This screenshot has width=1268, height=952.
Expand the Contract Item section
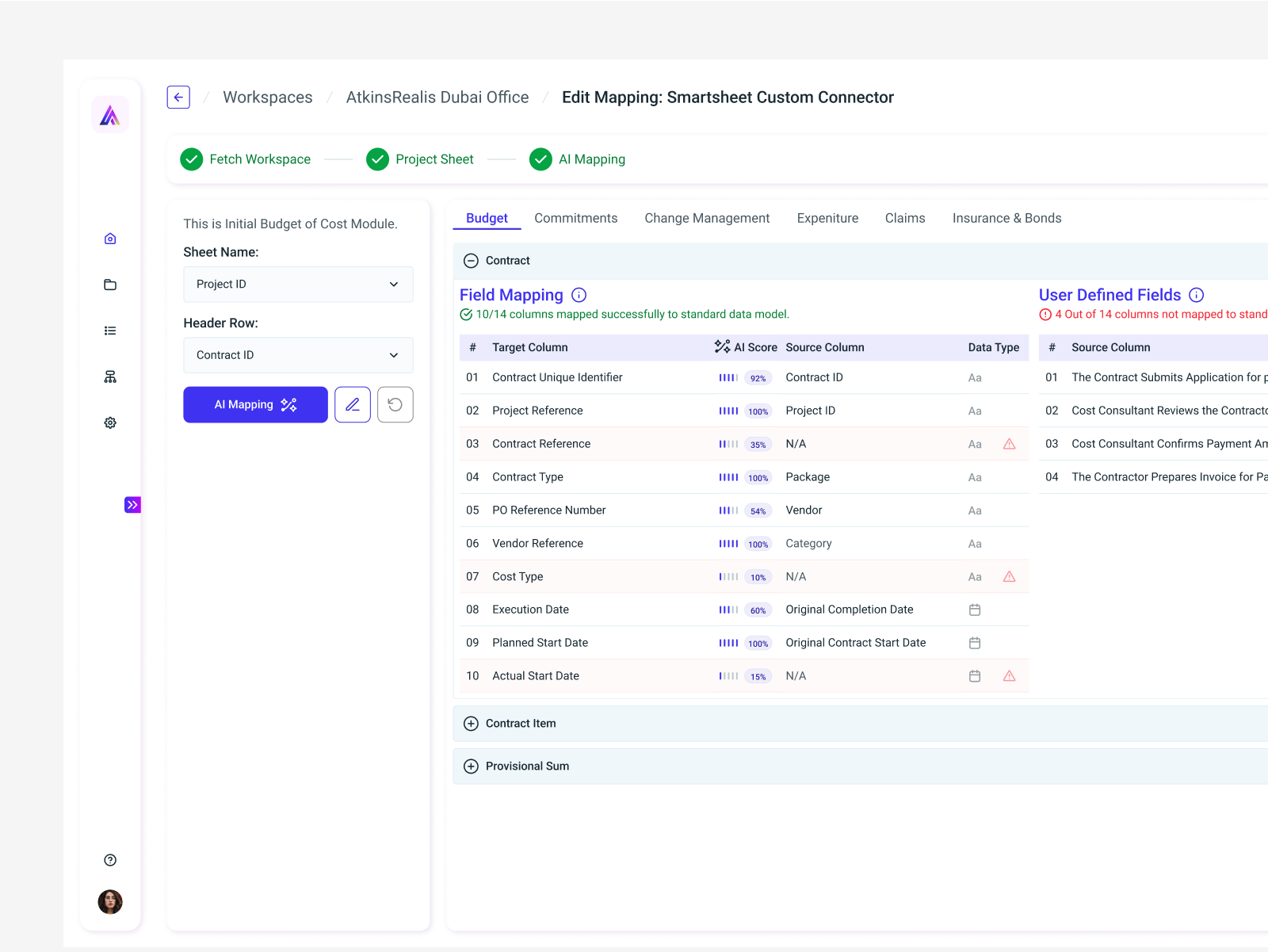coord(471,723)
